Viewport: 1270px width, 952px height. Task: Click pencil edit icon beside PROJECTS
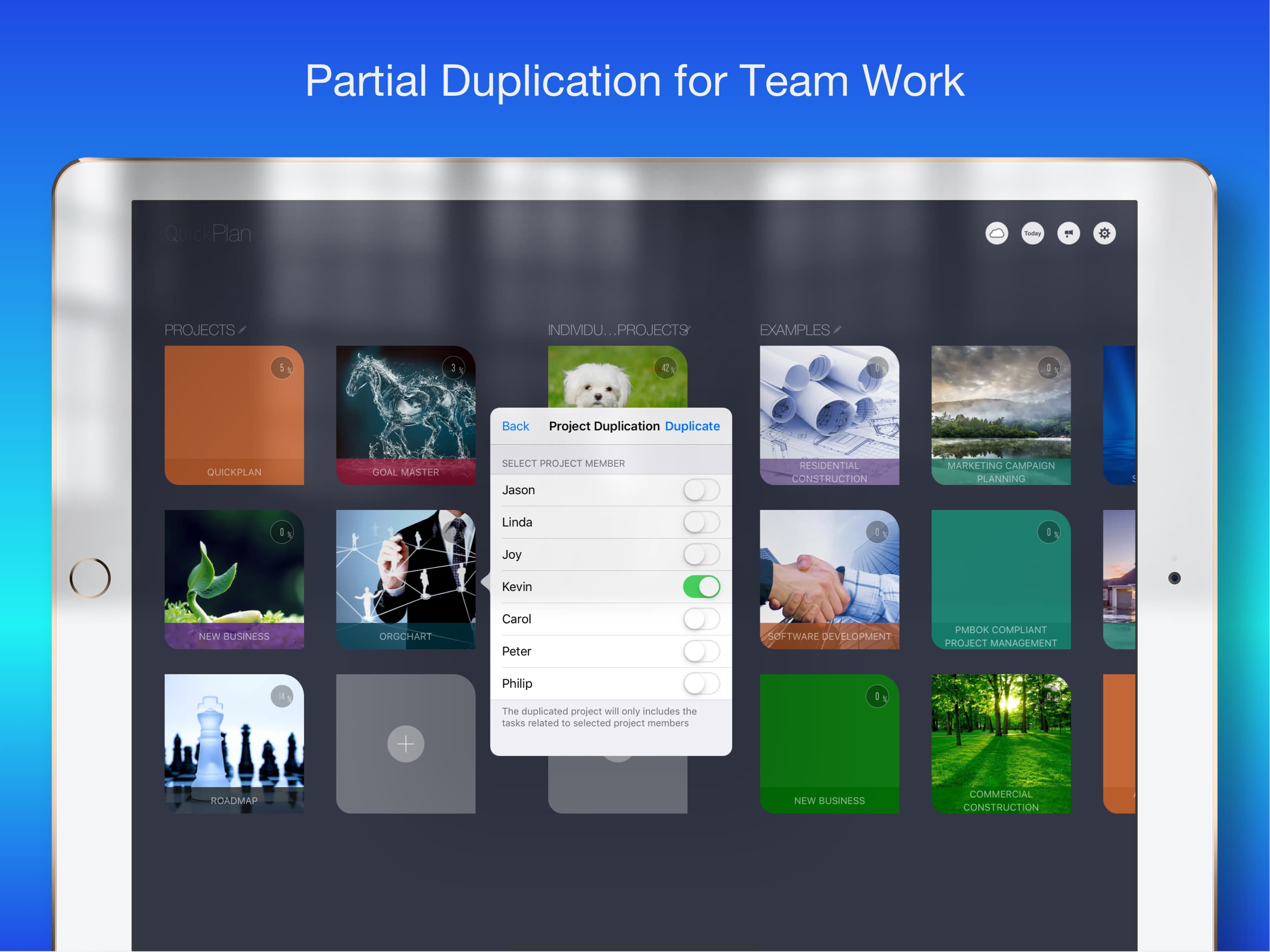(x=242, y=330)
